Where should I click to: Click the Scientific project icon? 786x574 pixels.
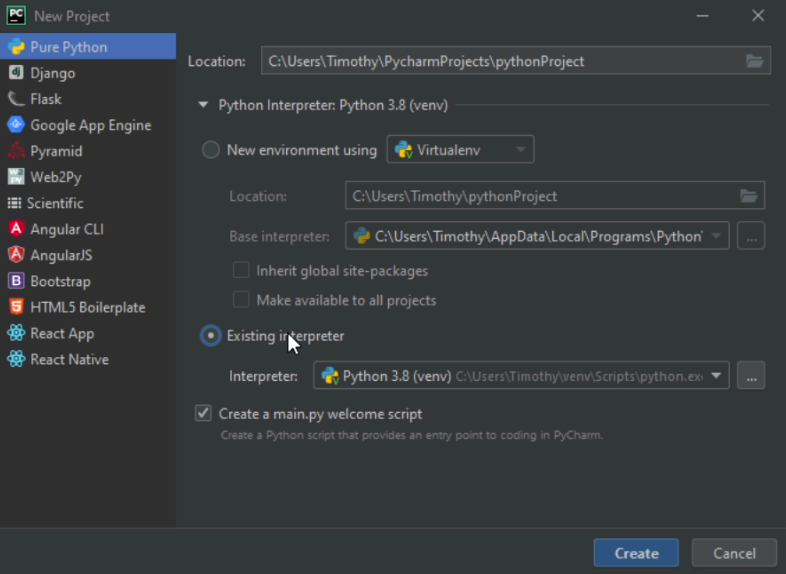(15, 203)
